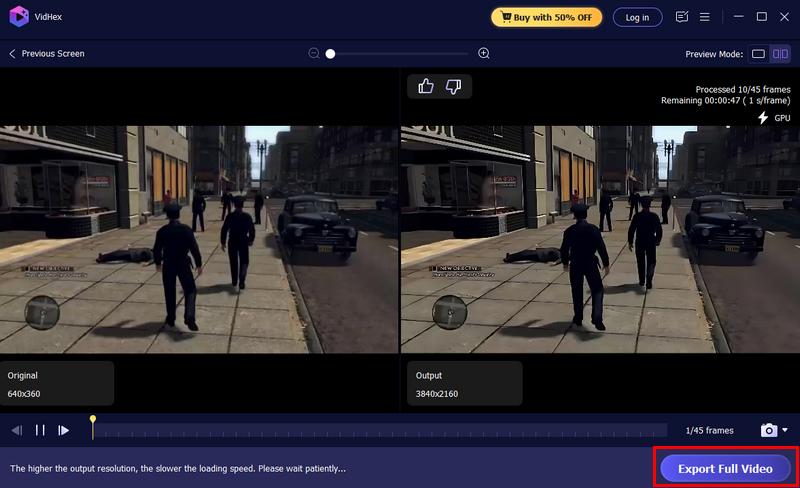800x488 pixels.
Task: Click the zoom slider handle
Action: (x=330, y=53)
